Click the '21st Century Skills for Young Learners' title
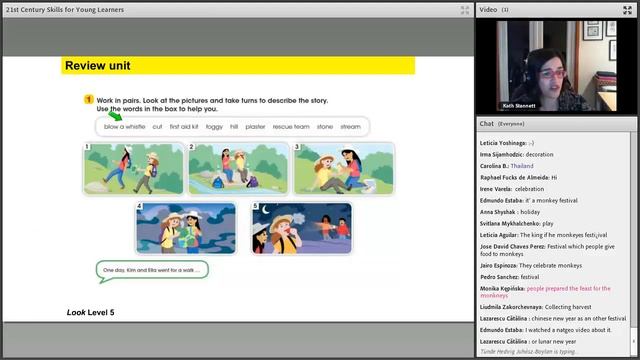Viewport: 640px width, 360px height. click(64, 10)
